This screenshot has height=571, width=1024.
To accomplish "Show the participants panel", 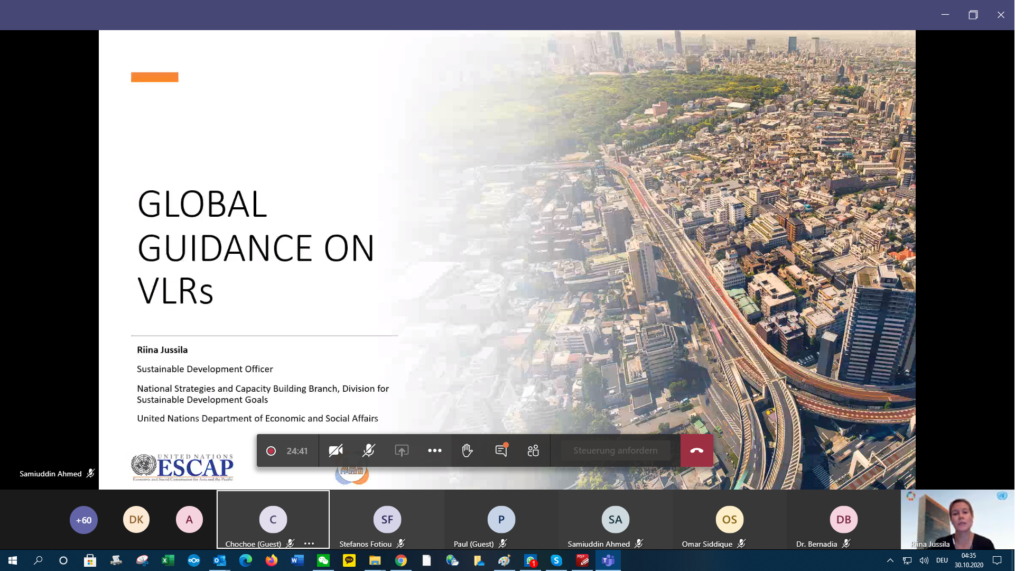I will (533, 451).
